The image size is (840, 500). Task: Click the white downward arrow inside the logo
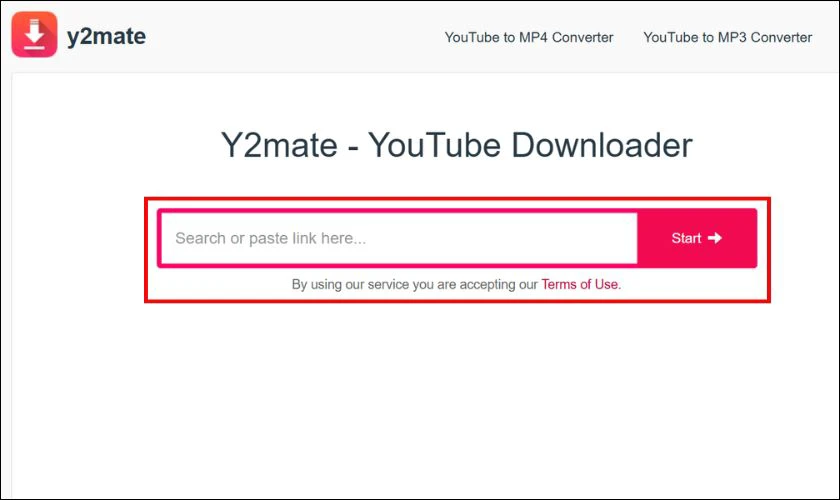pos(34,33)
